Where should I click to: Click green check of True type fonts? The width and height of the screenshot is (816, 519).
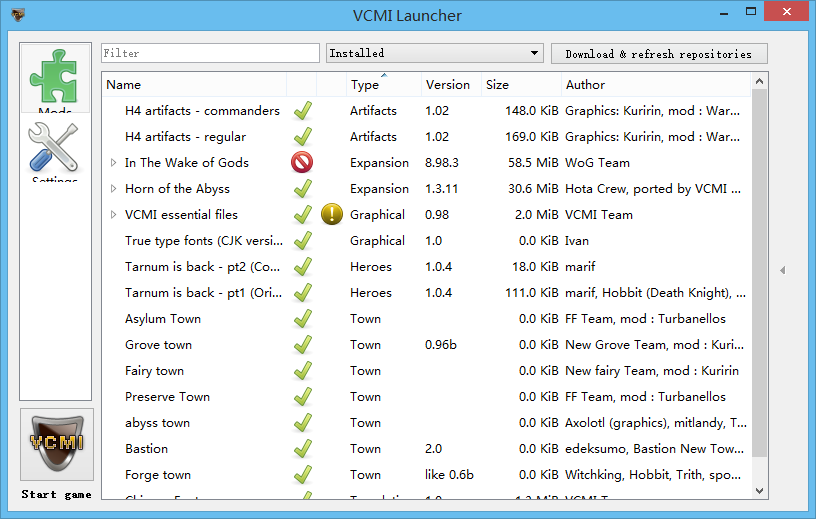(x=302, y=240)
